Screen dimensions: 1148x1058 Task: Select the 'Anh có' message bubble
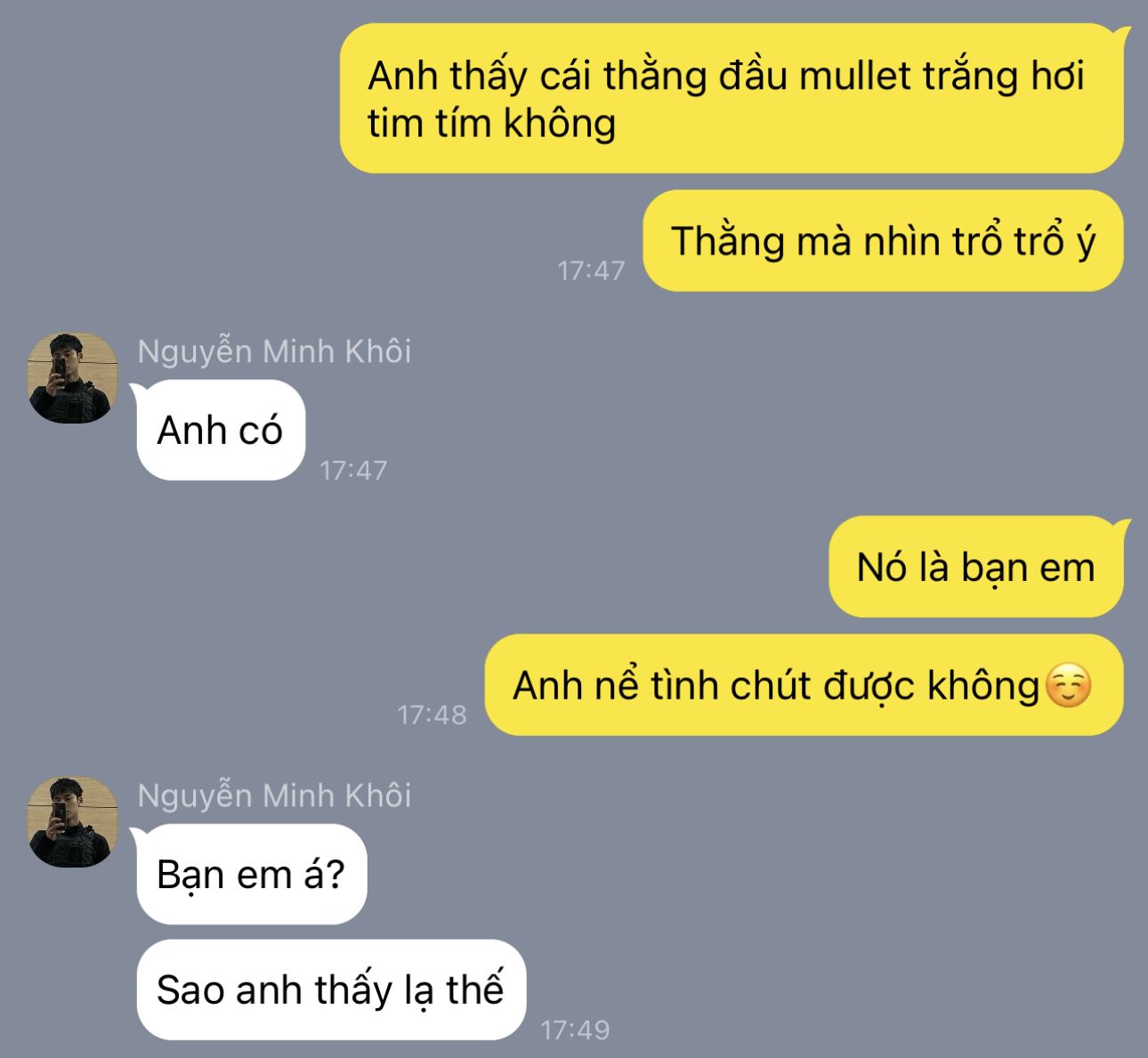coord(221,431)
